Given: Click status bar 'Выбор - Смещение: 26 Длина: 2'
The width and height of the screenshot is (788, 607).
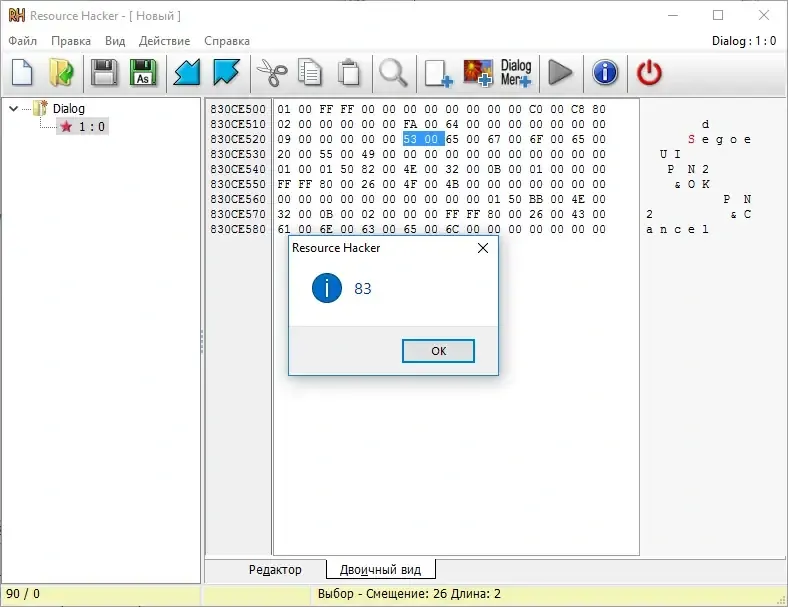Looking at the screenshot, I should 409,594.
